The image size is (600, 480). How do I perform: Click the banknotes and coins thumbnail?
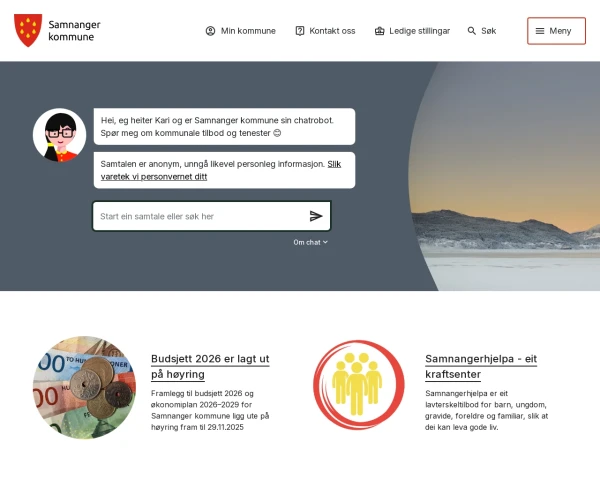coord(84,387)
